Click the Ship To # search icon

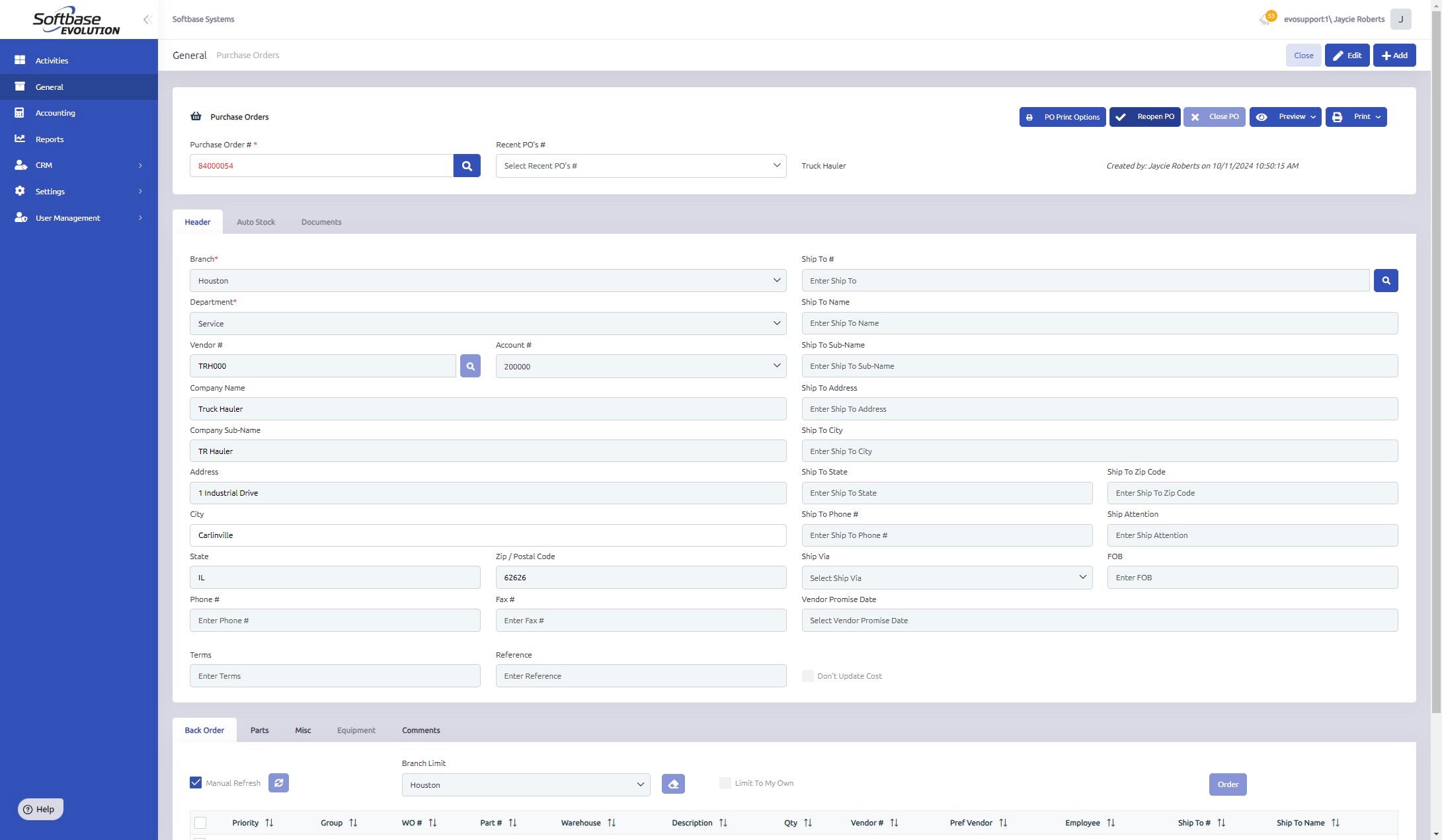tap(1386, 281)
